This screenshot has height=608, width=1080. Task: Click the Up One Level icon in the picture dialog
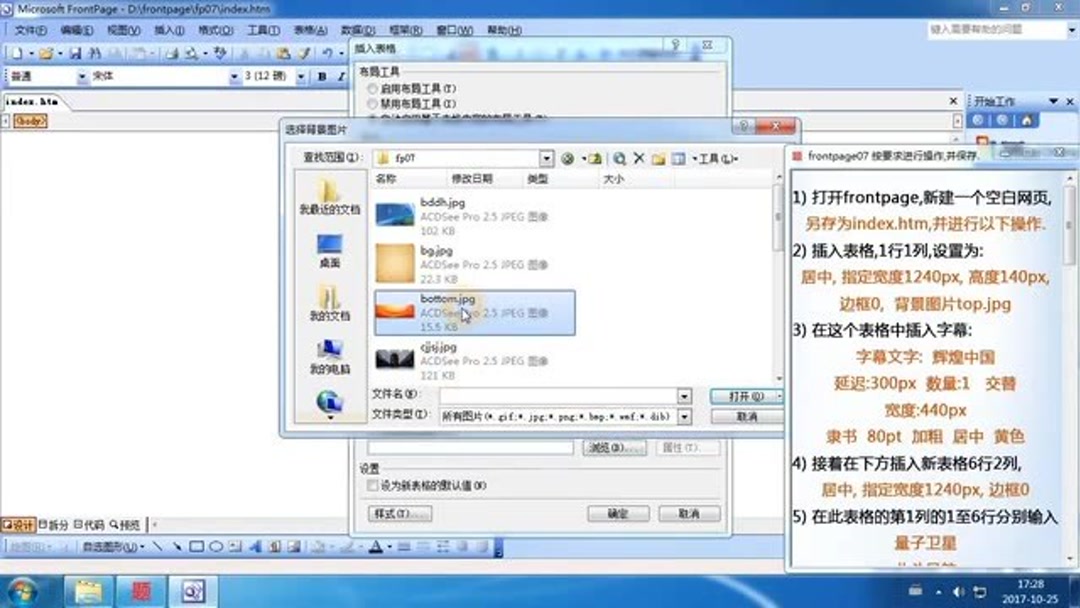(595, 158)
